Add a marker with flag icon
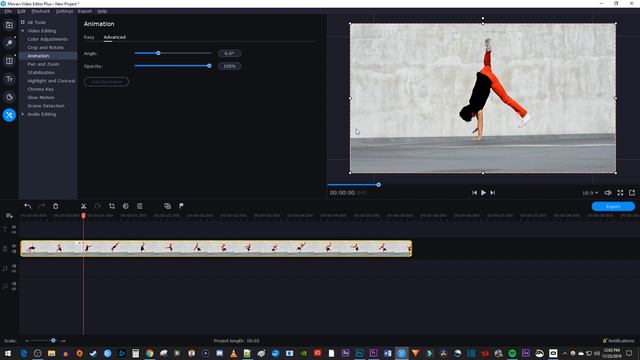The image size is (640, 360). click(181, 206)
